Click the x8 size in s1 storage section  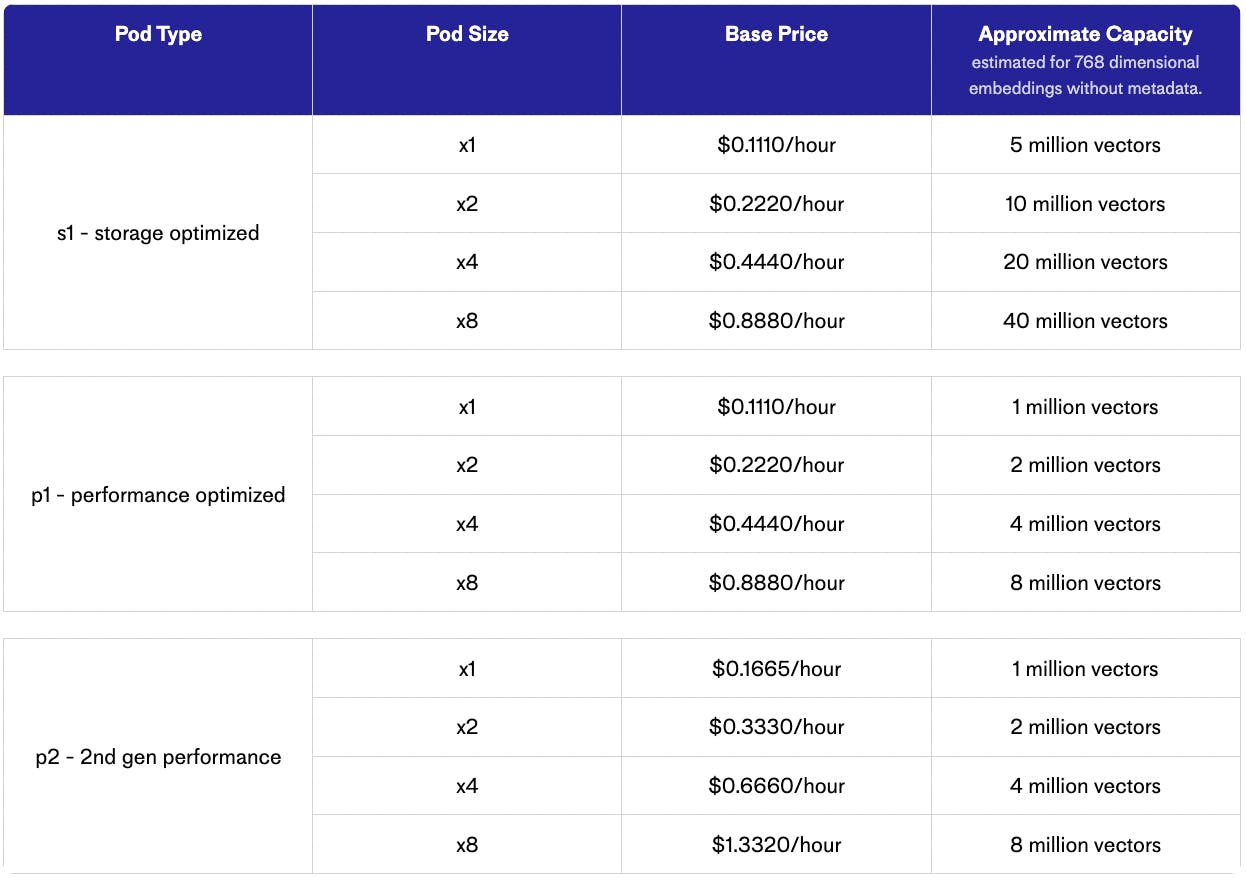[x=467, y=321]
